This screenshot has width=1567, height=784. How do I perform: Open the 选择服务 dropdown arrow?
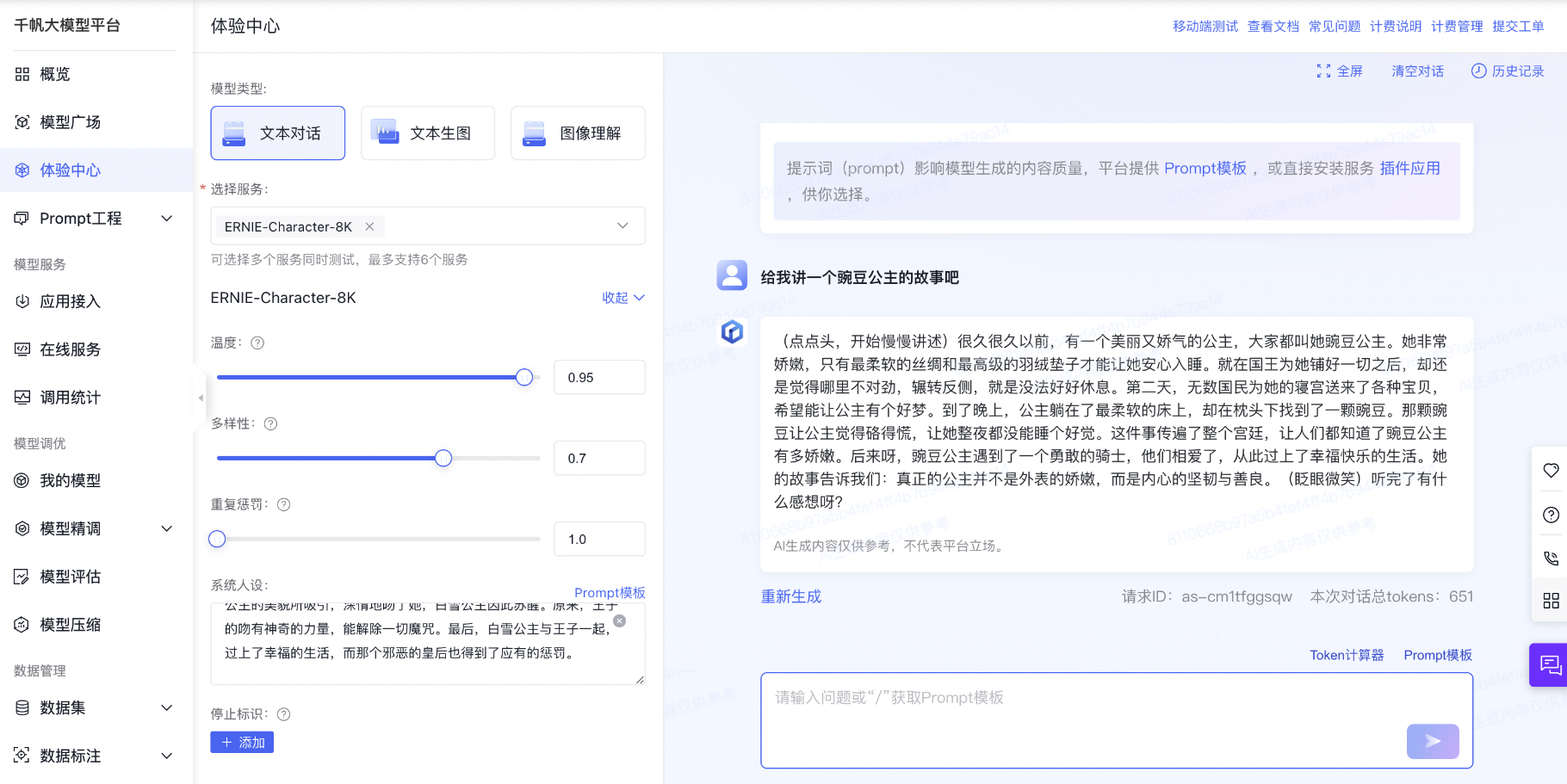[622, 225]
